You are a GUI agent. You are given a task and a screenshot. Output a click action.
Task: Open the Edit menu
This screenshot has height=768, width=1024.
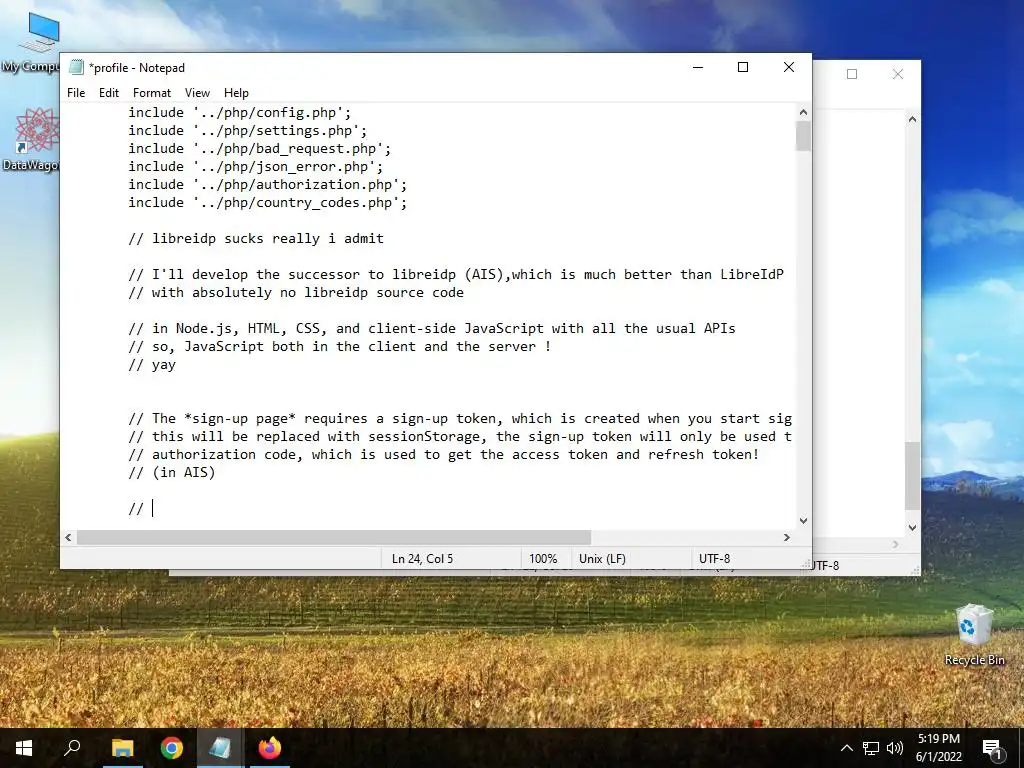coord(108,93)
